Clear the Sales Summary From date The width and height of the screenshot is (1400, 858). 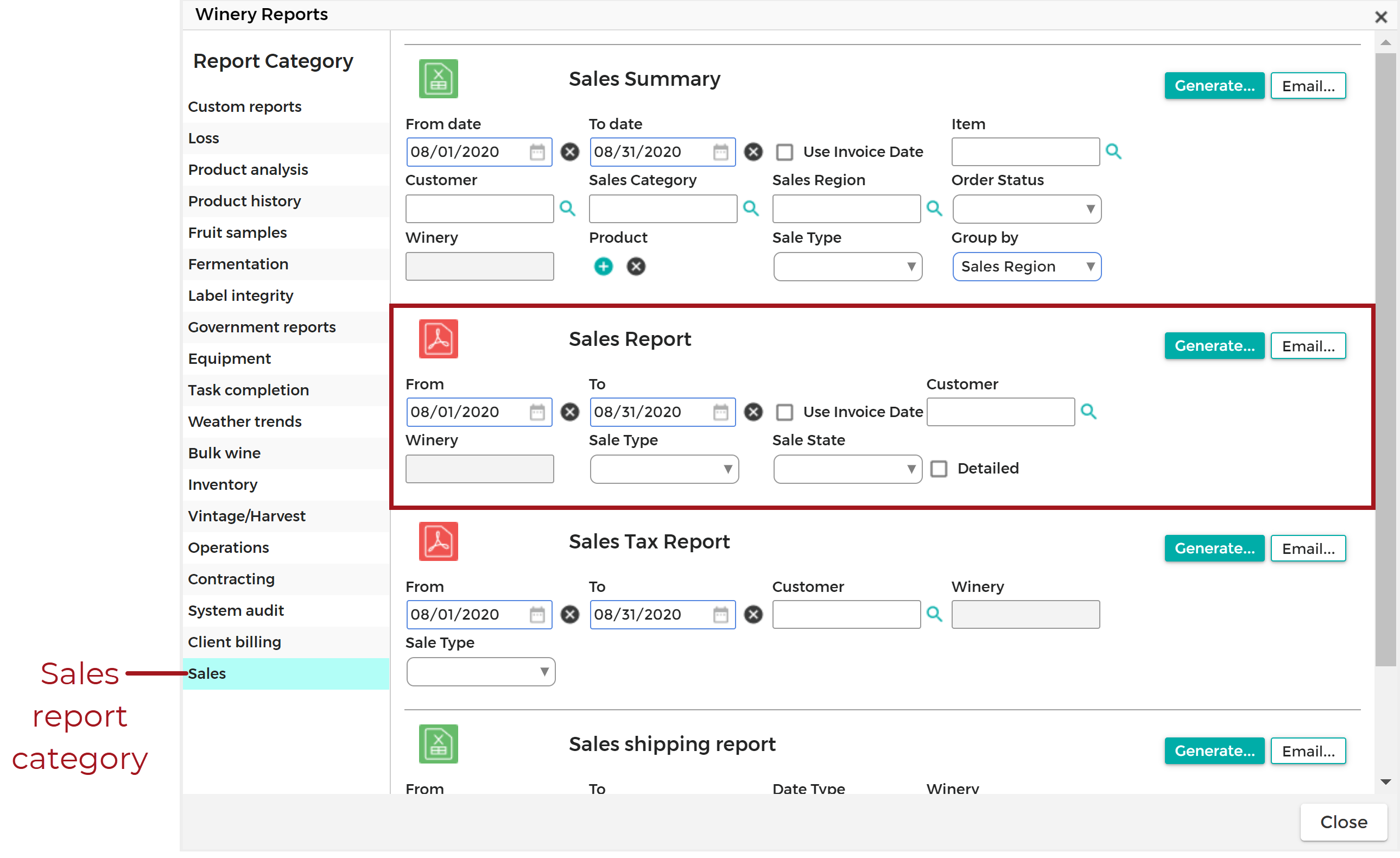pos(569,152)
